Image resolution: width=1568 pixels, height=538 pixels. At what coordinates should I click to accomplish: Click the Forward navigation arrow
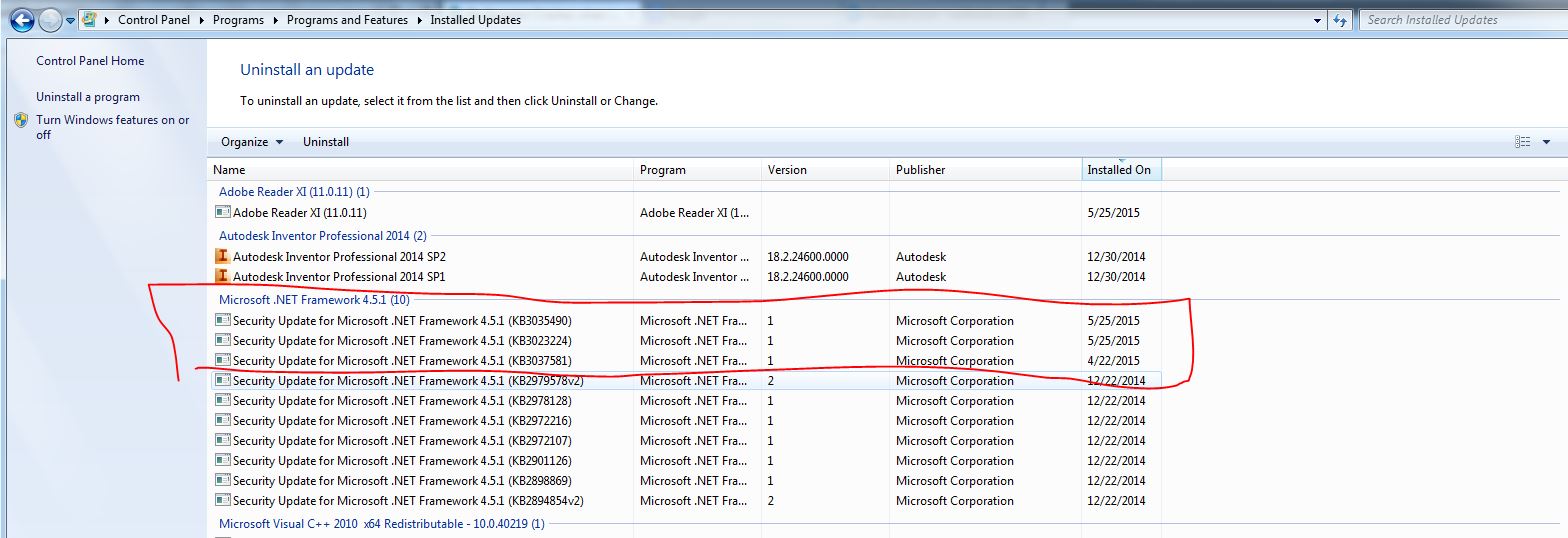coord(50,19)
